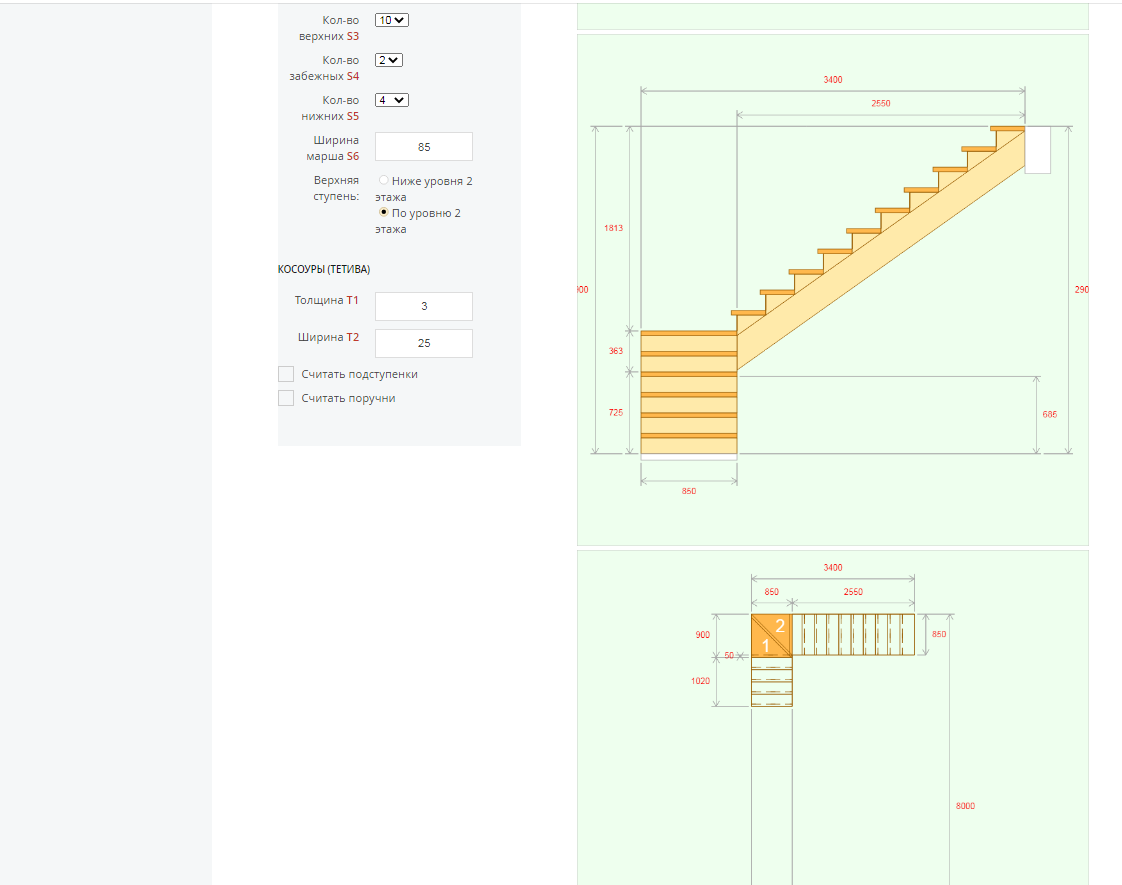Screen dimensions: 1122x885
Task: Click the 1813 height dimension label
Action: [613, 228]
